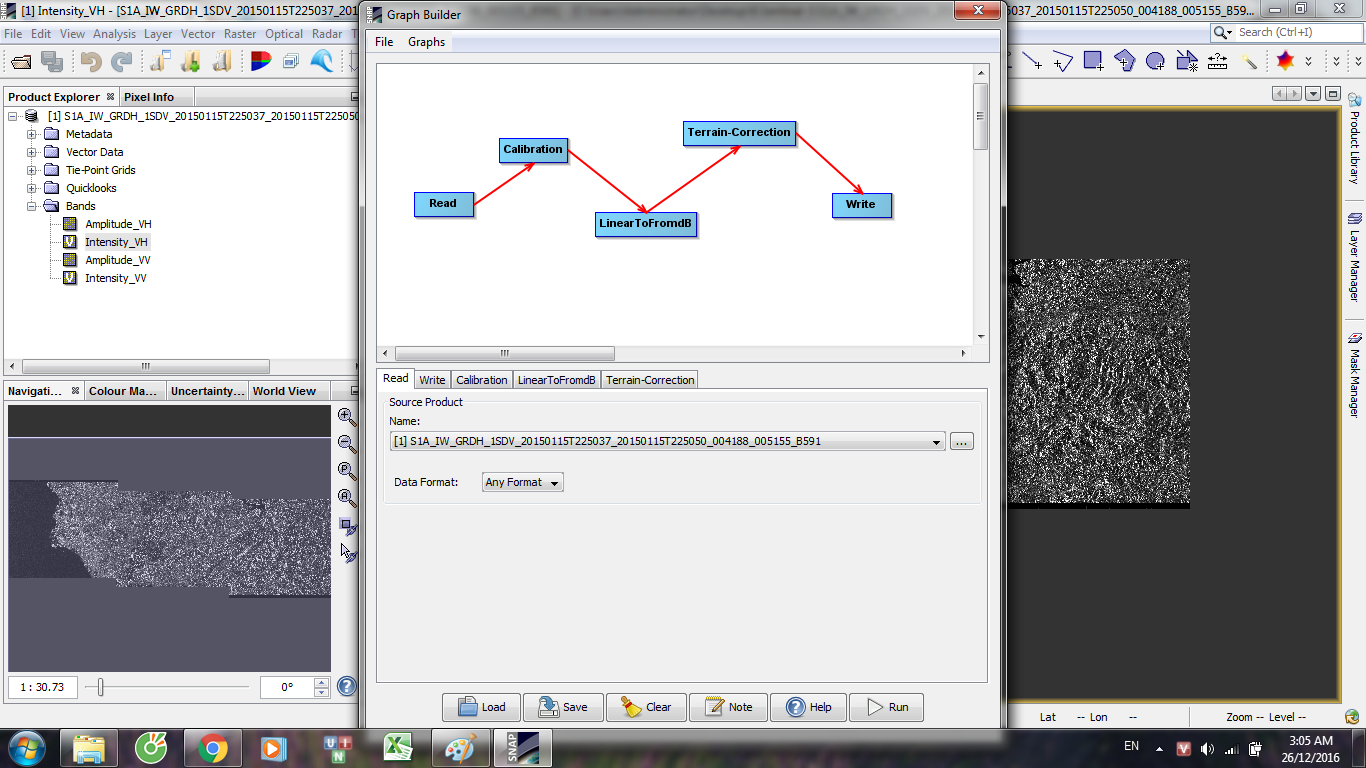1366x768 pixels.
Task: Click the zoom all magnifier icon
Action: pyautogui.click(x=347, y=498)
